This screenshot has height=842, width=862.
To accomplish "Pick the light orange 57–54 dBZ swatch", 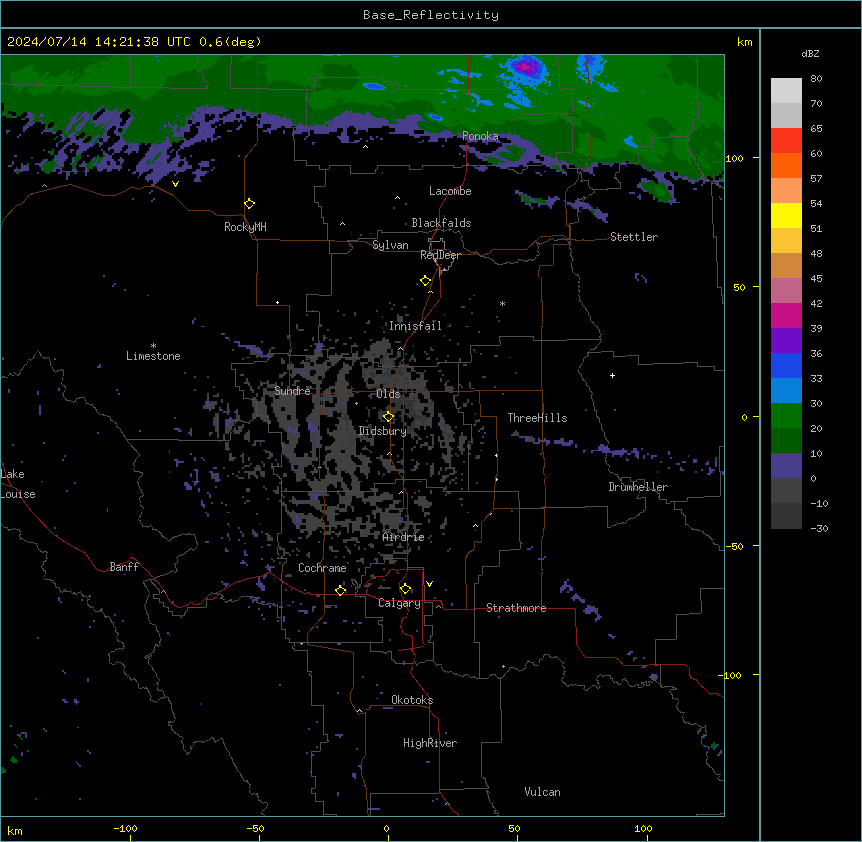I will point(786,191).
